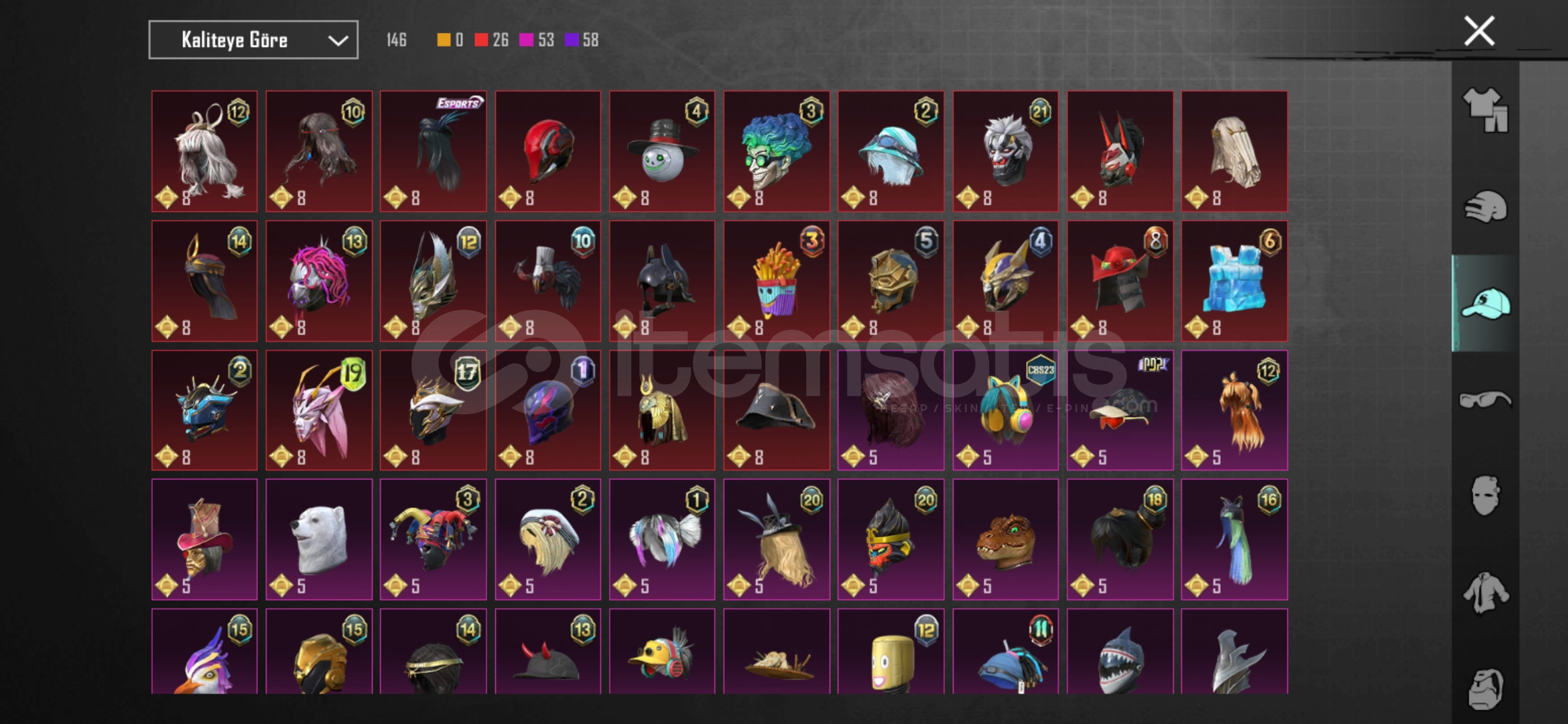Click the dropdown chevron arrow

click(x=338, y=40)
